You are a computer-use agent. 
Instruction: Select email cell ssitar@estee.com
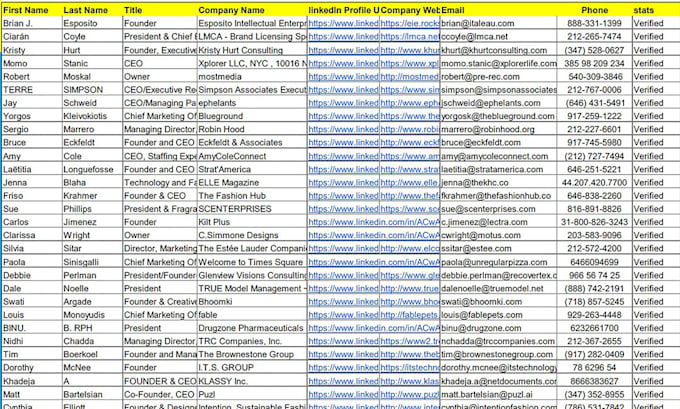(498, 249)
